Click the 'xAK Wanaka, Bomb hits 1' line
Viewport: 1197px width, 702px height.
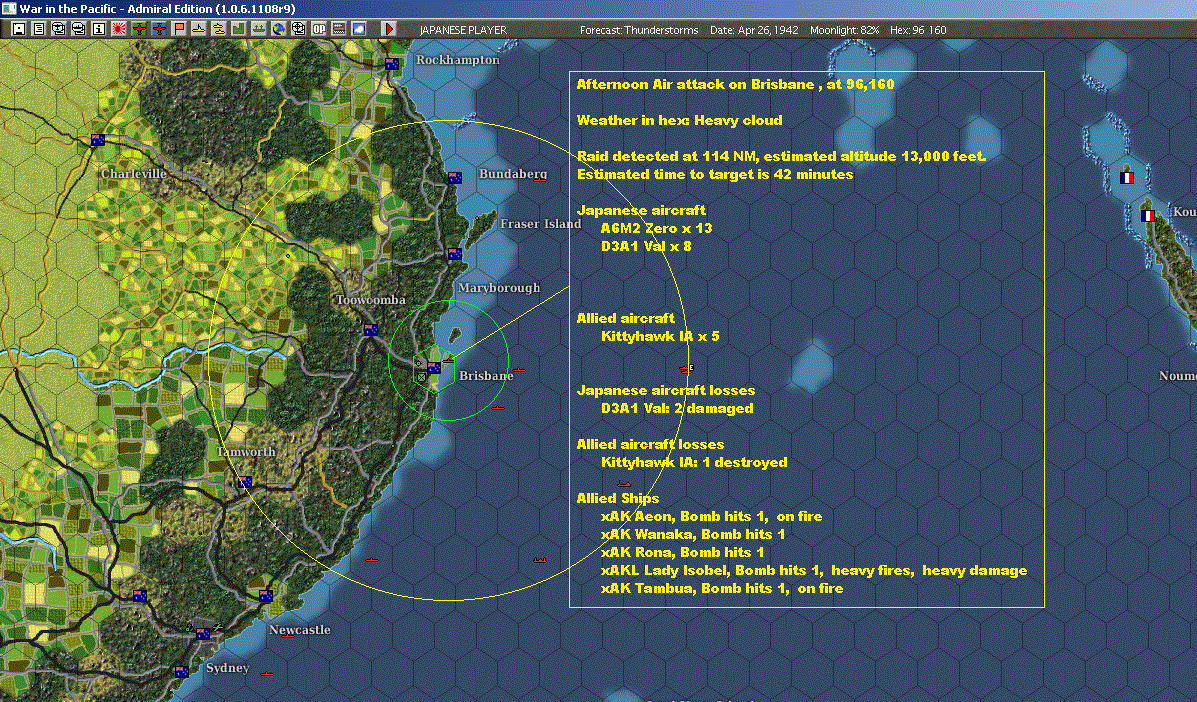tap(693, 534)
